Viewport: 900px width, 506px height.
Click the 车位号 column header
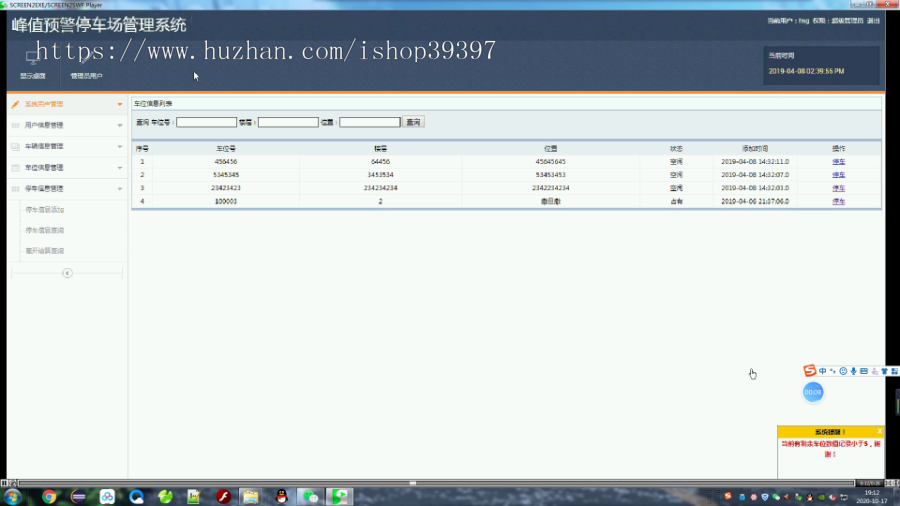click(226, 149)
